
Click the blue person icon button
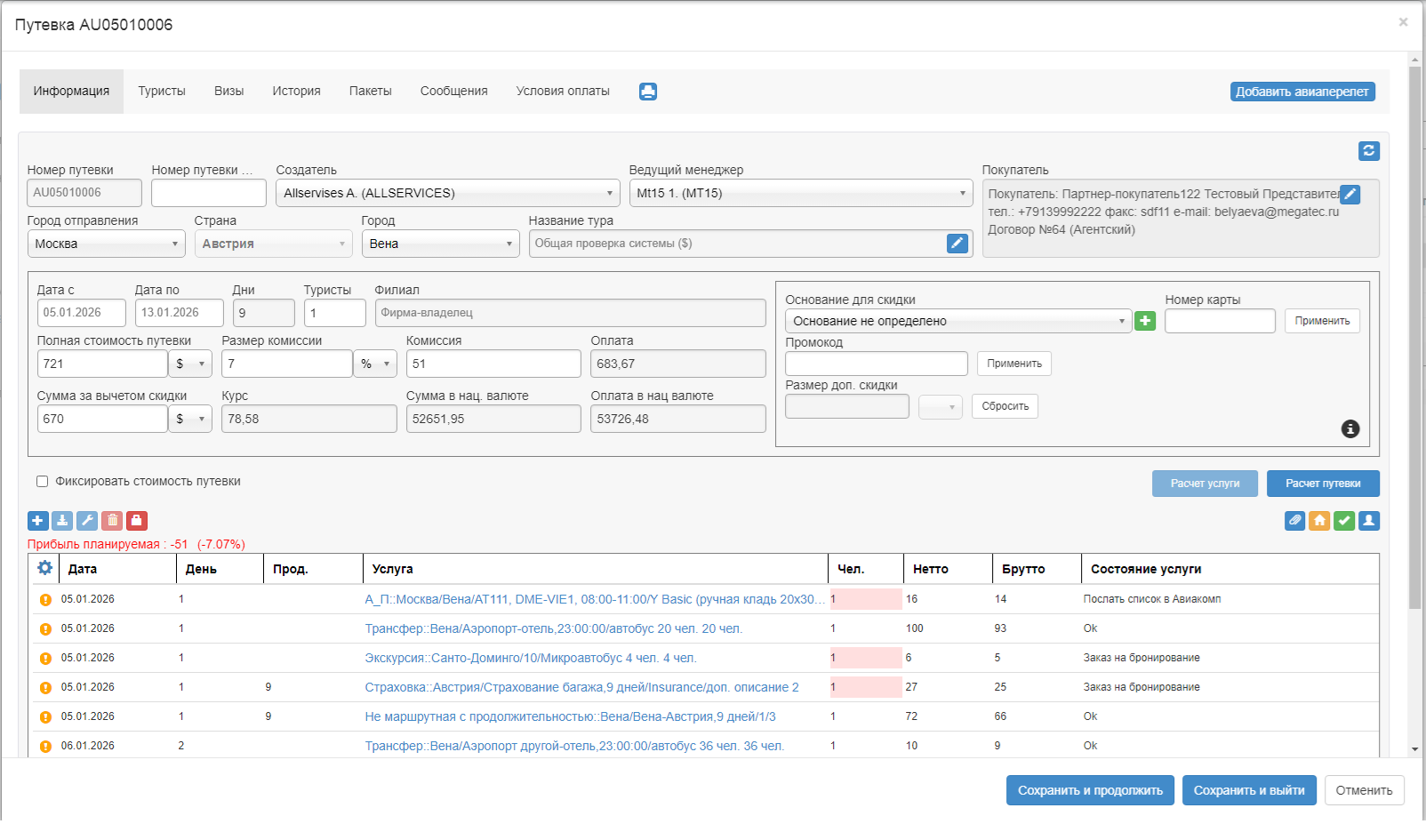(x=1369, y=521)
